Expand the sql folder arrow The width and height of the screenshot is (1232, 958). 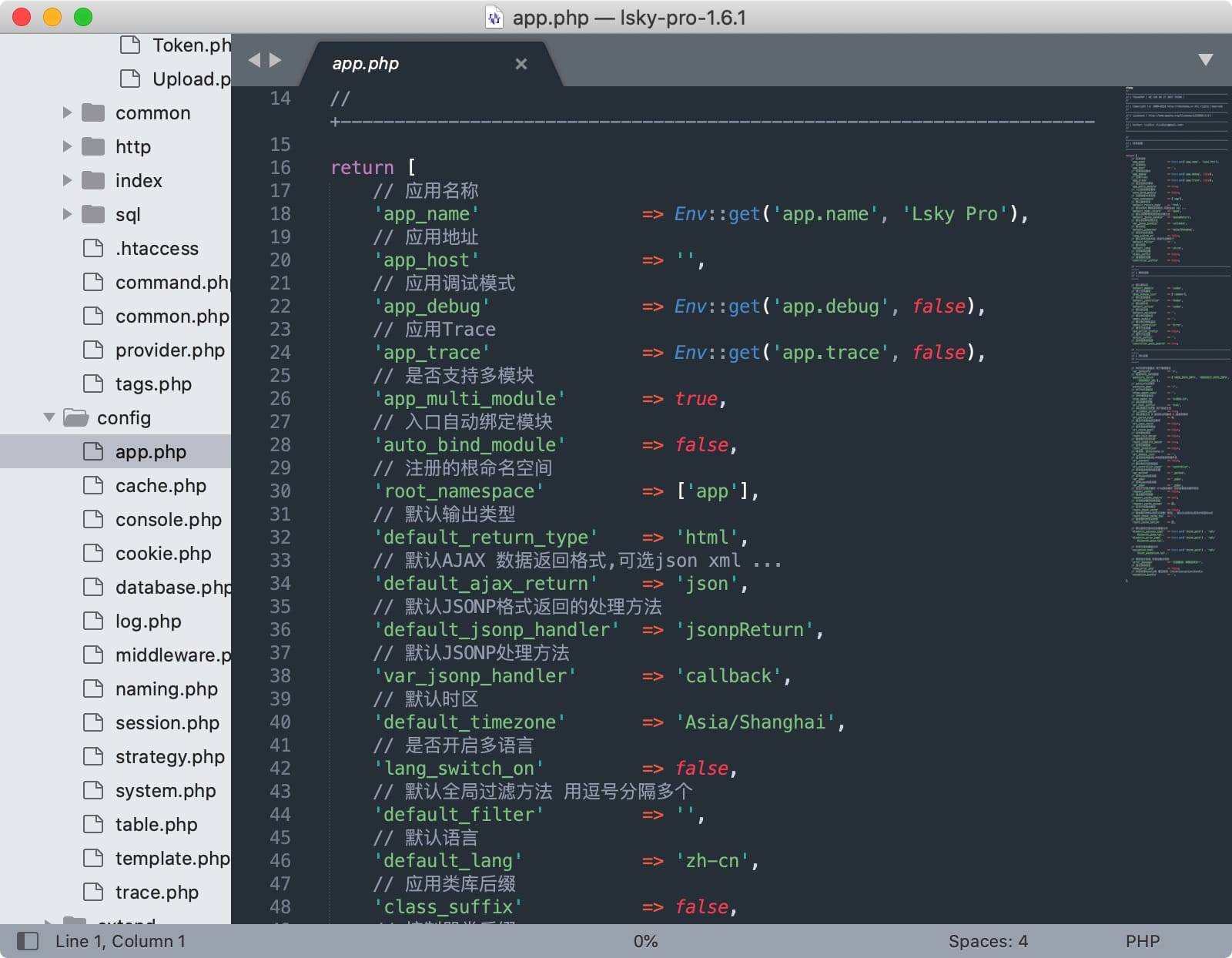pos(68,214)
